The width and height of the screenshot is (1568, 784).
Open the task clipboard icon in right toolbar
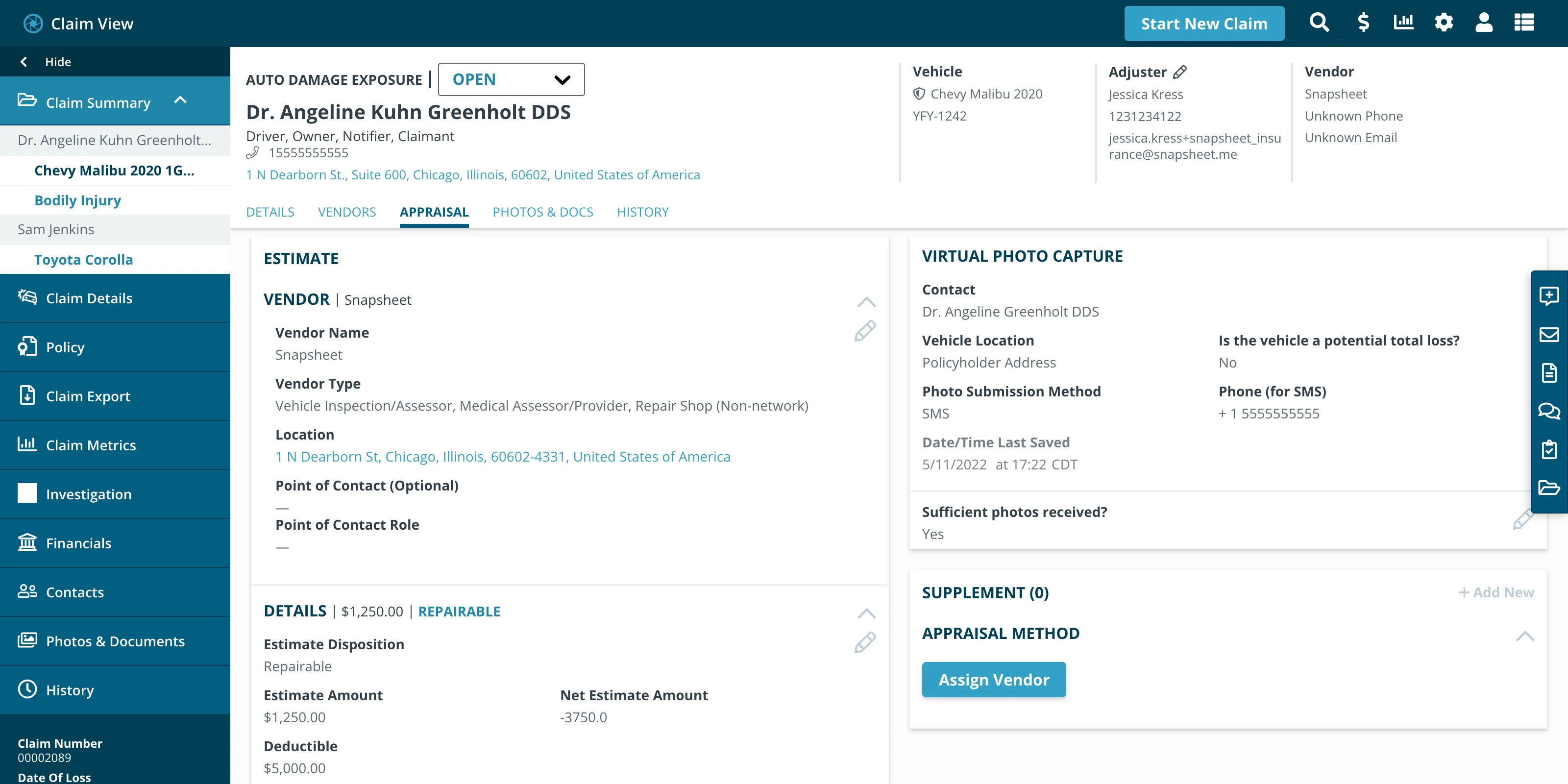(x=1548, y=450)
